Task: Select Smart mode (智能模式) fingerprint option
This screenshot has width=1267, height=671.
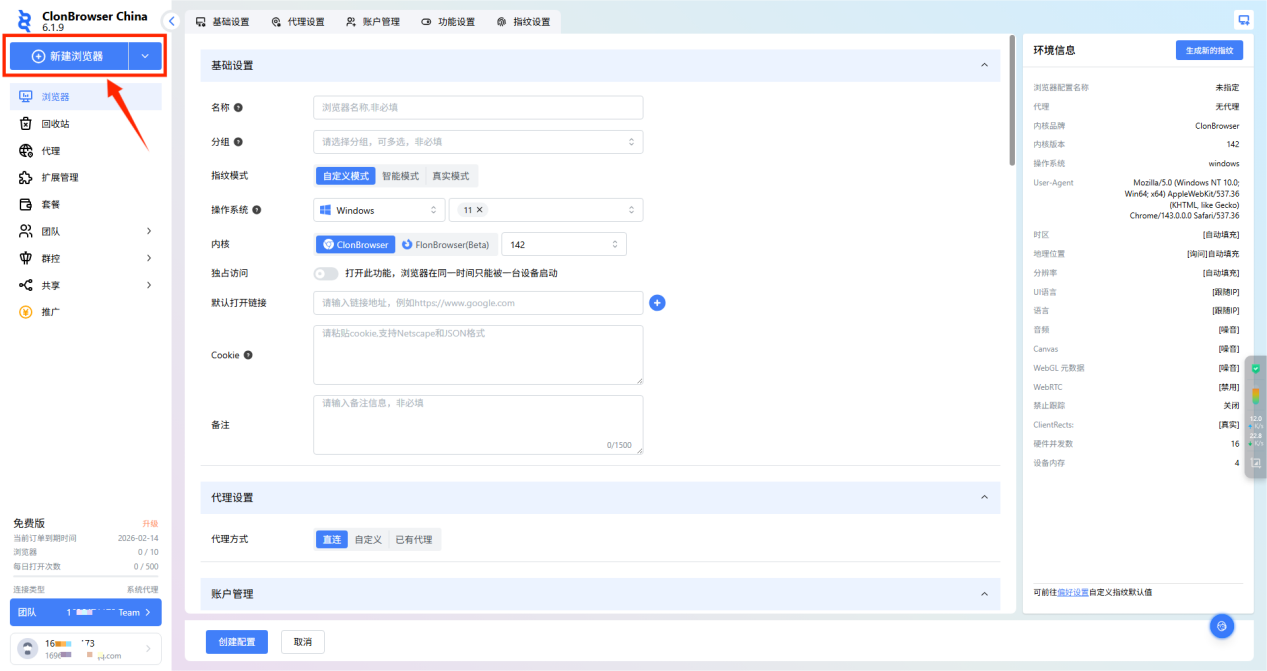Action: (400, 176)
